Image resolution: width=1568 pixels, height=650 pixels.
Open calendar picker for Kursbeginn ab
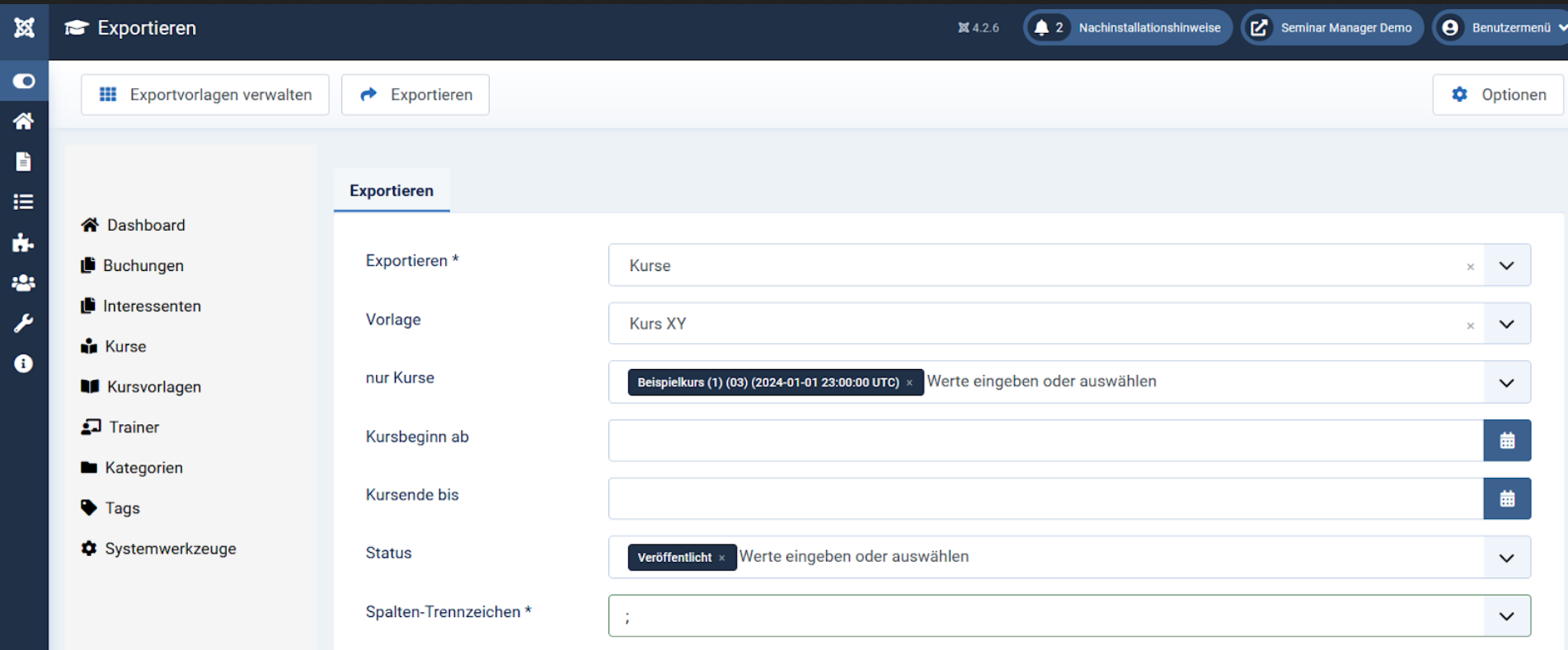1506,441
